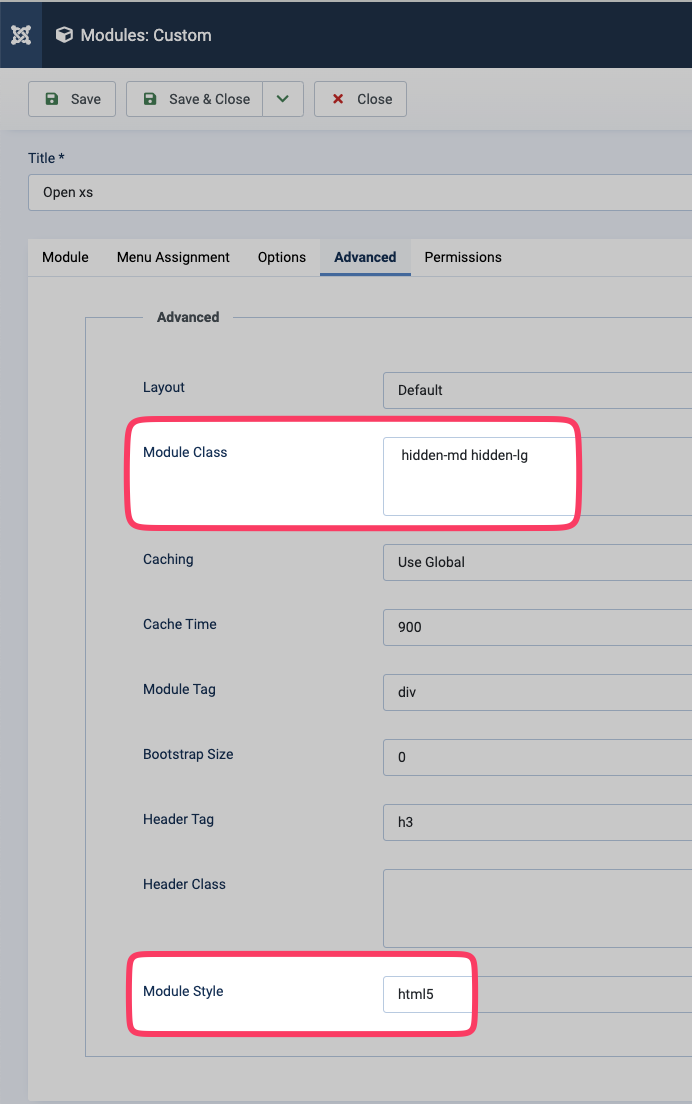Click the Modules cube icon in header

point(64,35)
